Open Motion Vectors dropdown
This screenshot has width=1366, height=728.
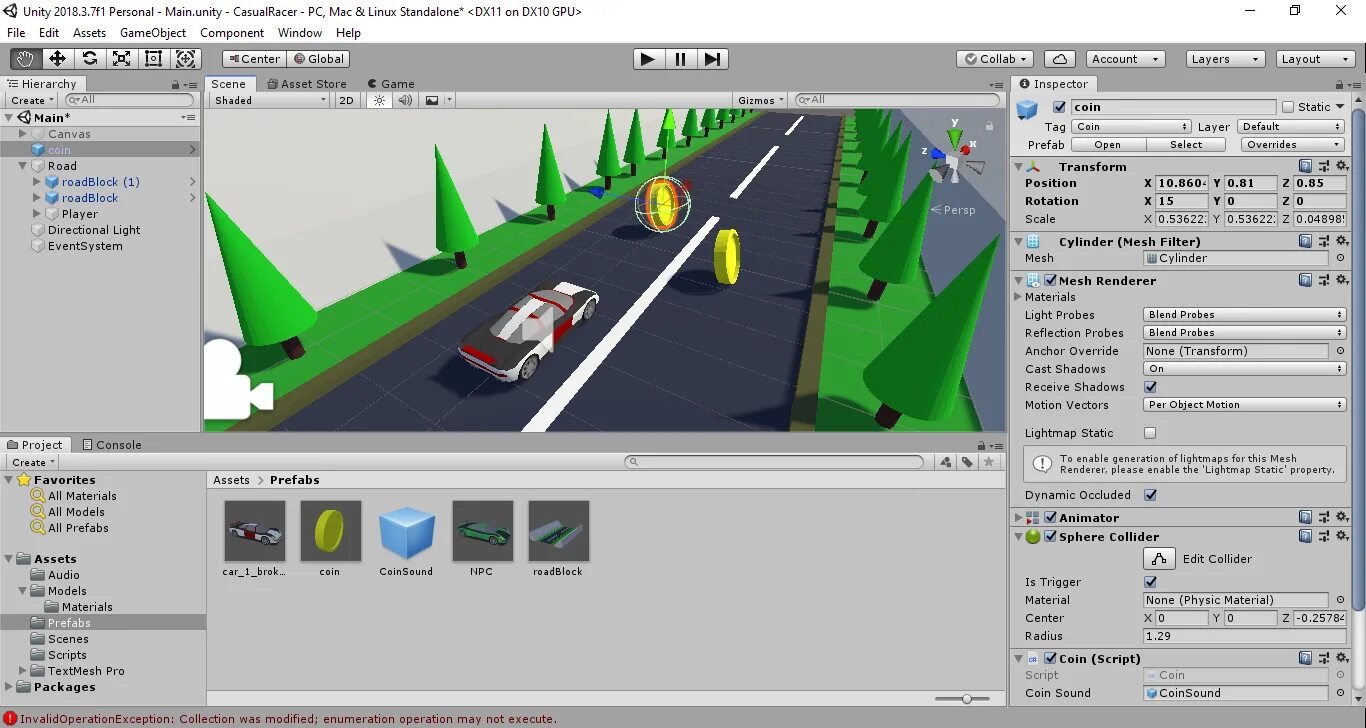tap(1245, 405)
